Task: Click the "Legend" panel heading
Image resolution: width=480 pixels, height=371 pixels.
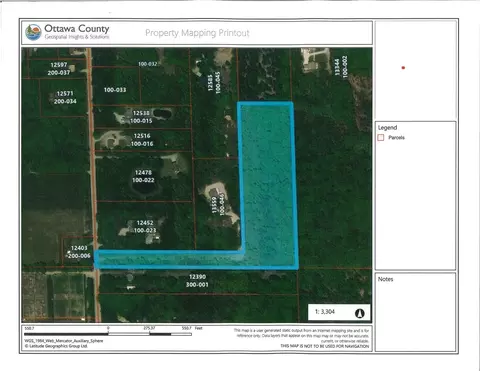Action: [387, 128]
